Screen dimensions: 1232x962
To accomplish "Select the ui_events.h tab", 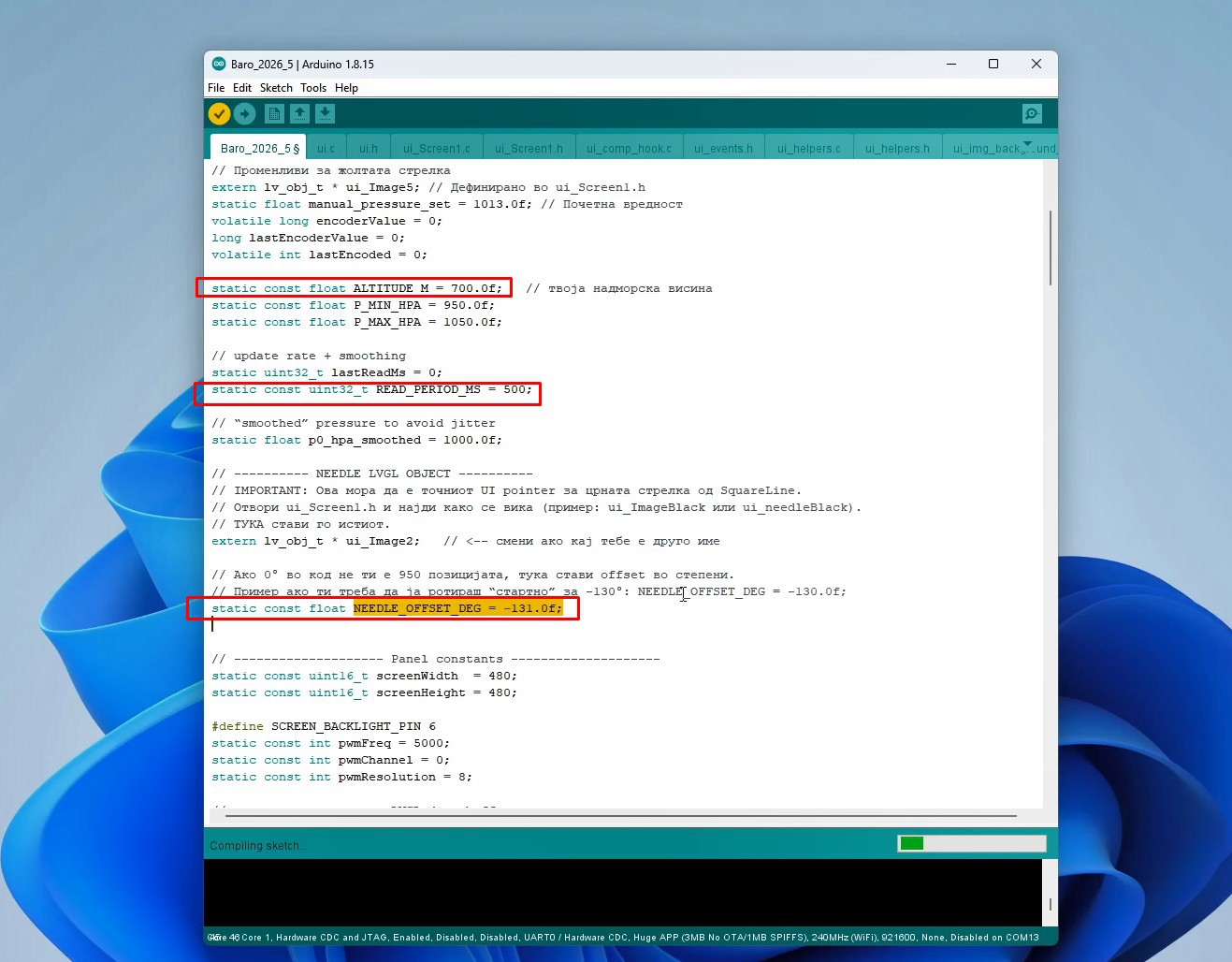I will (723, 148).
